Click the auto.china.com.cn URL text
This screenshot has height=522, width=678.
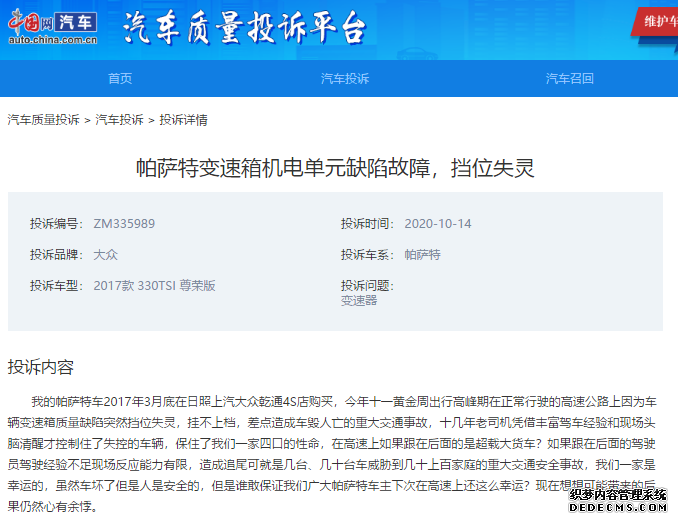pos(53,40)
